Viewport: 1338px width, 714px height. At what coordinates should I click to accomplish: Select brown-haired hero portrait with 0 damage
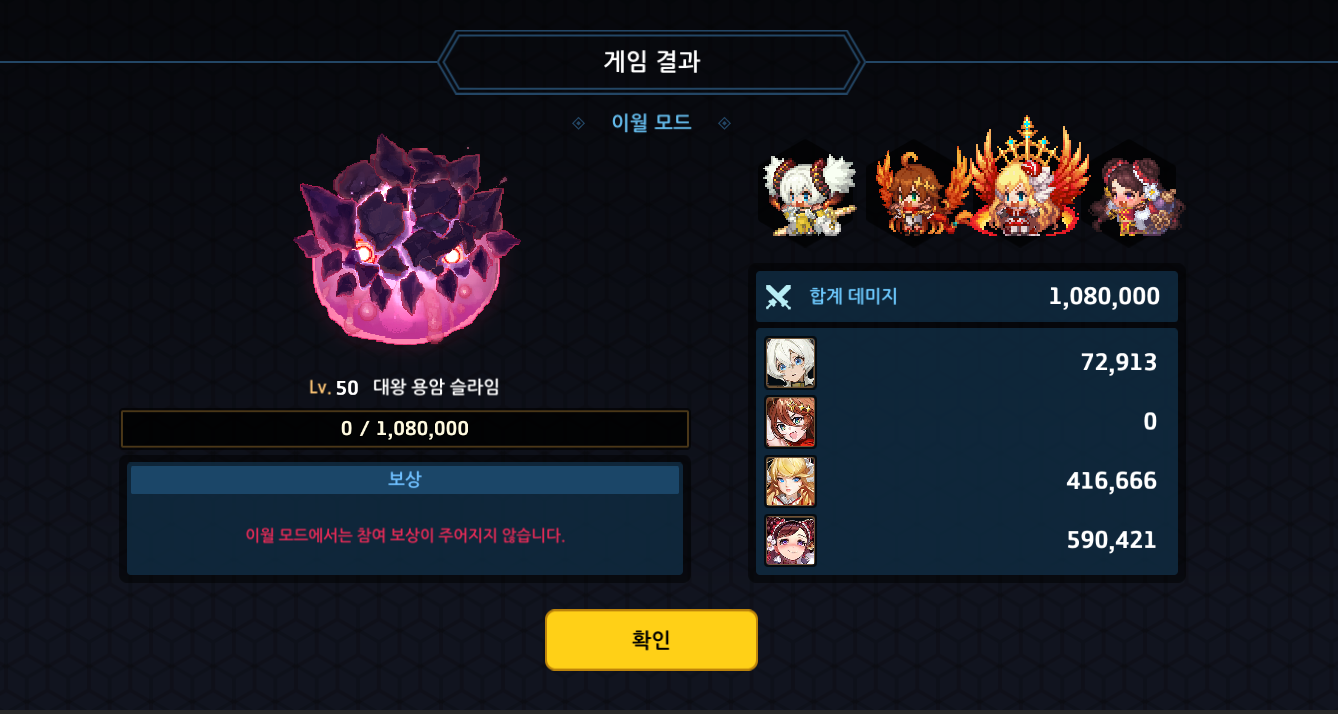click(790, 422)
